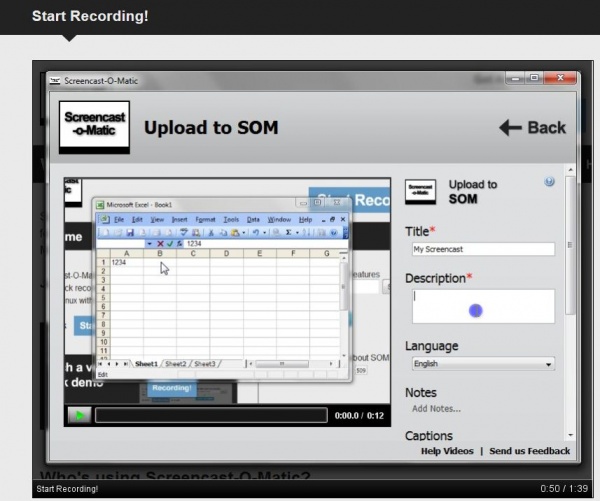
Task: Select row 9 header in Excel
Action: [103, 333]
